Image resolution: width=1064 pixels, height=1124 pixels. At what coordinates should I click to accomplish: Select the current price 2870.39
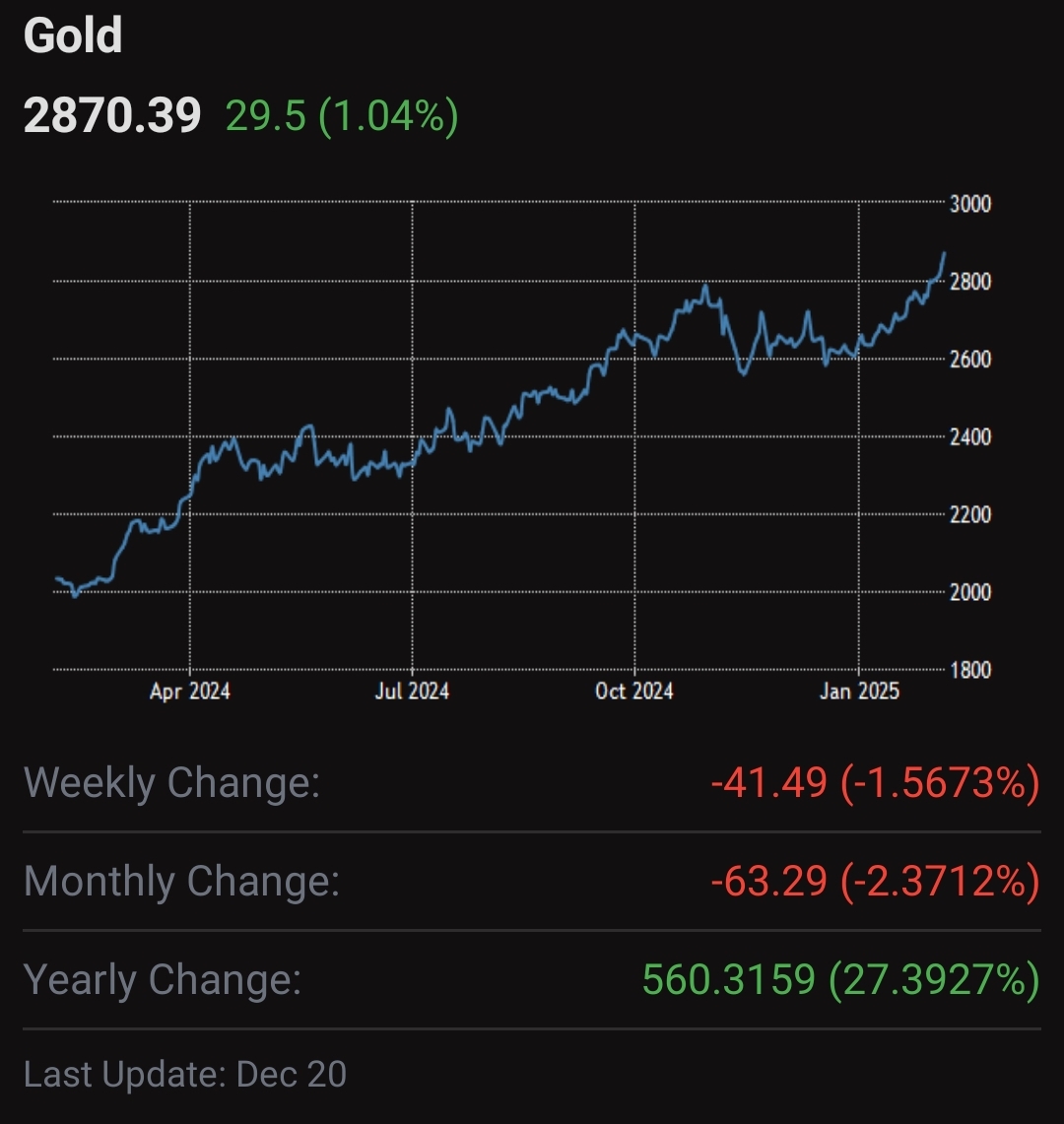(112, 116)
